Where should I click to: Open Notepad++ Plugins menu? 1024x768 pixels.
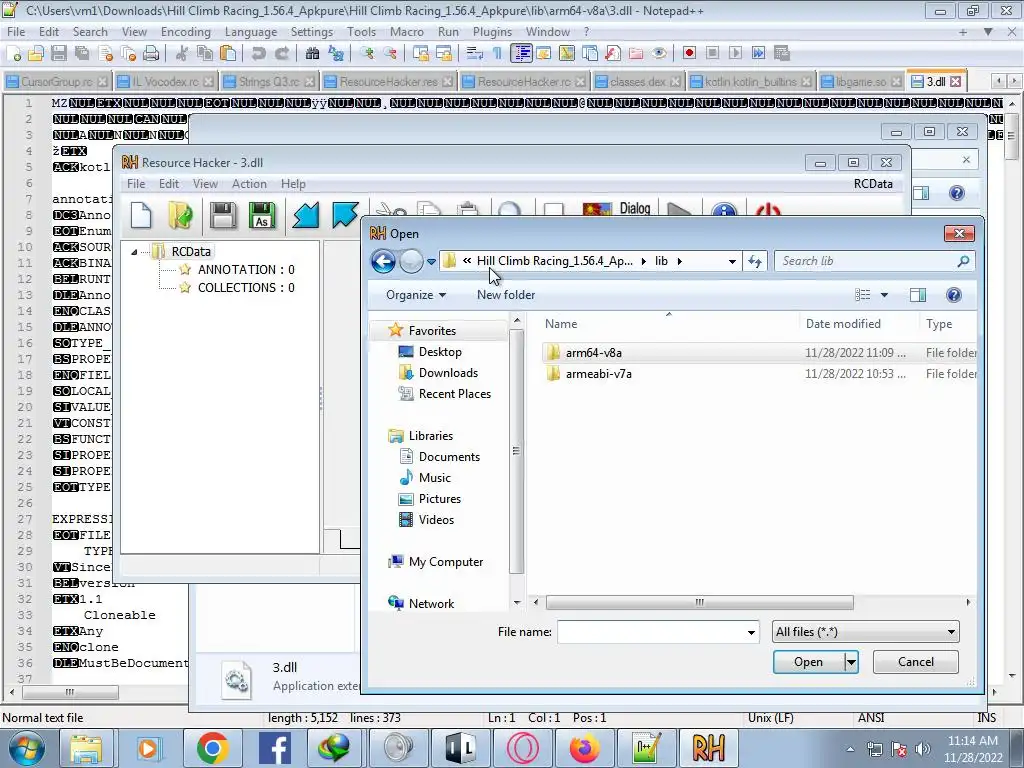[492, 32]
